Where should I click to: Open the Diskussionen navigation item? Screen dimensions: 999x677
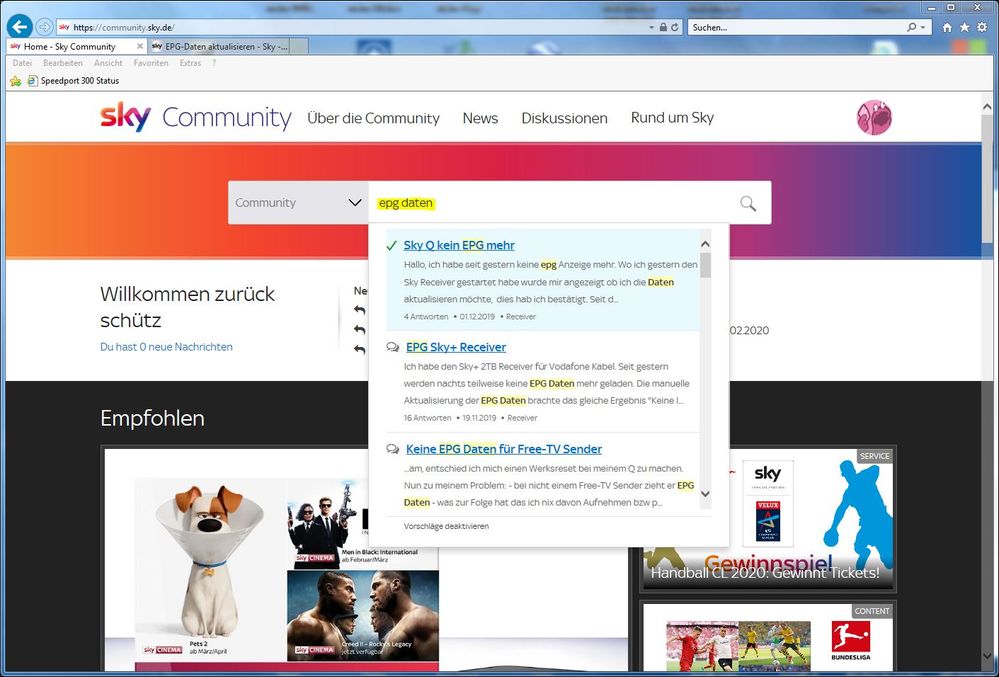(x=564, y=118)
